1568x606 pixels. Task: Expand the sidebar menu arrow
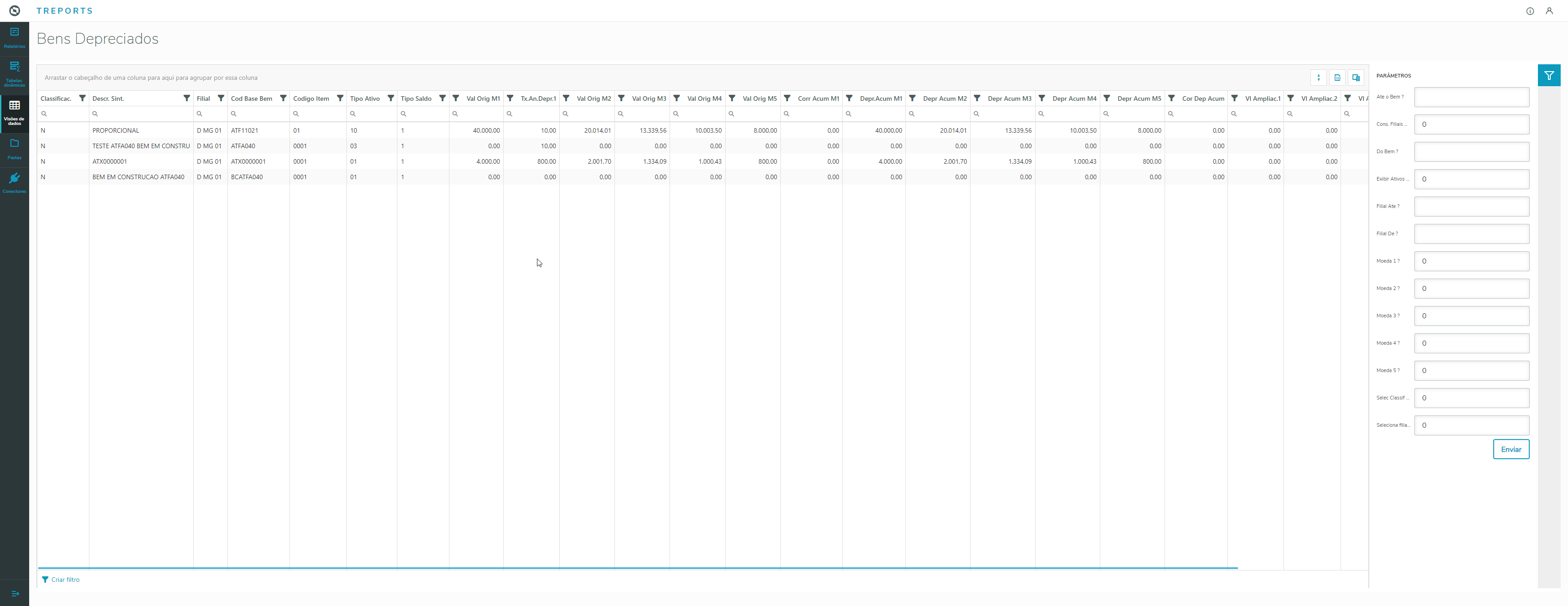[x=15, y=593]
